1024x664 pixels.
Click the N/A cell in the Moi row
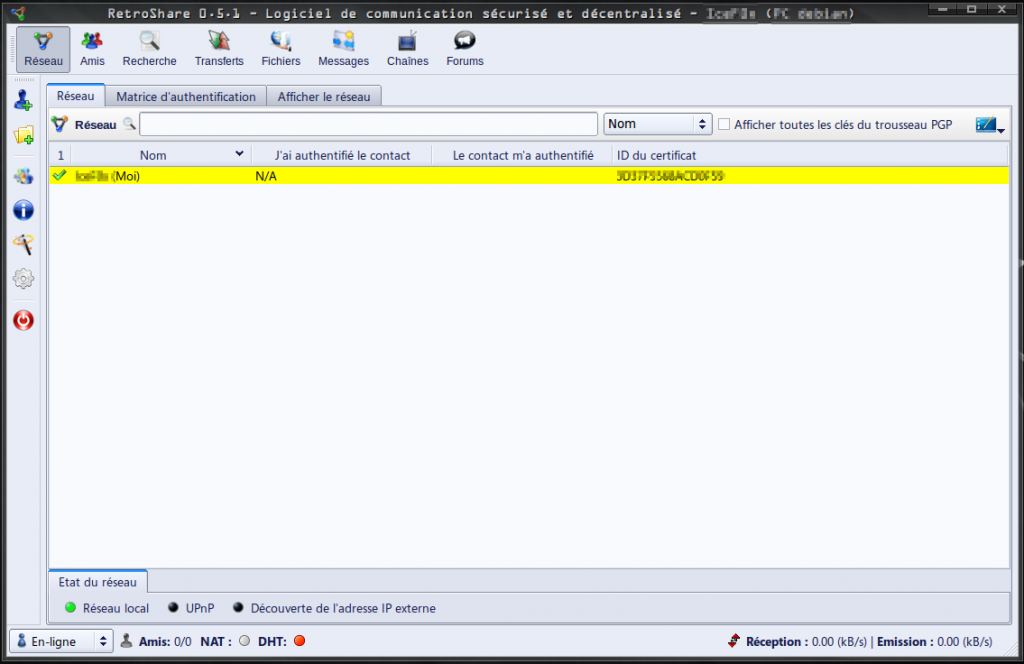[266, 176]
